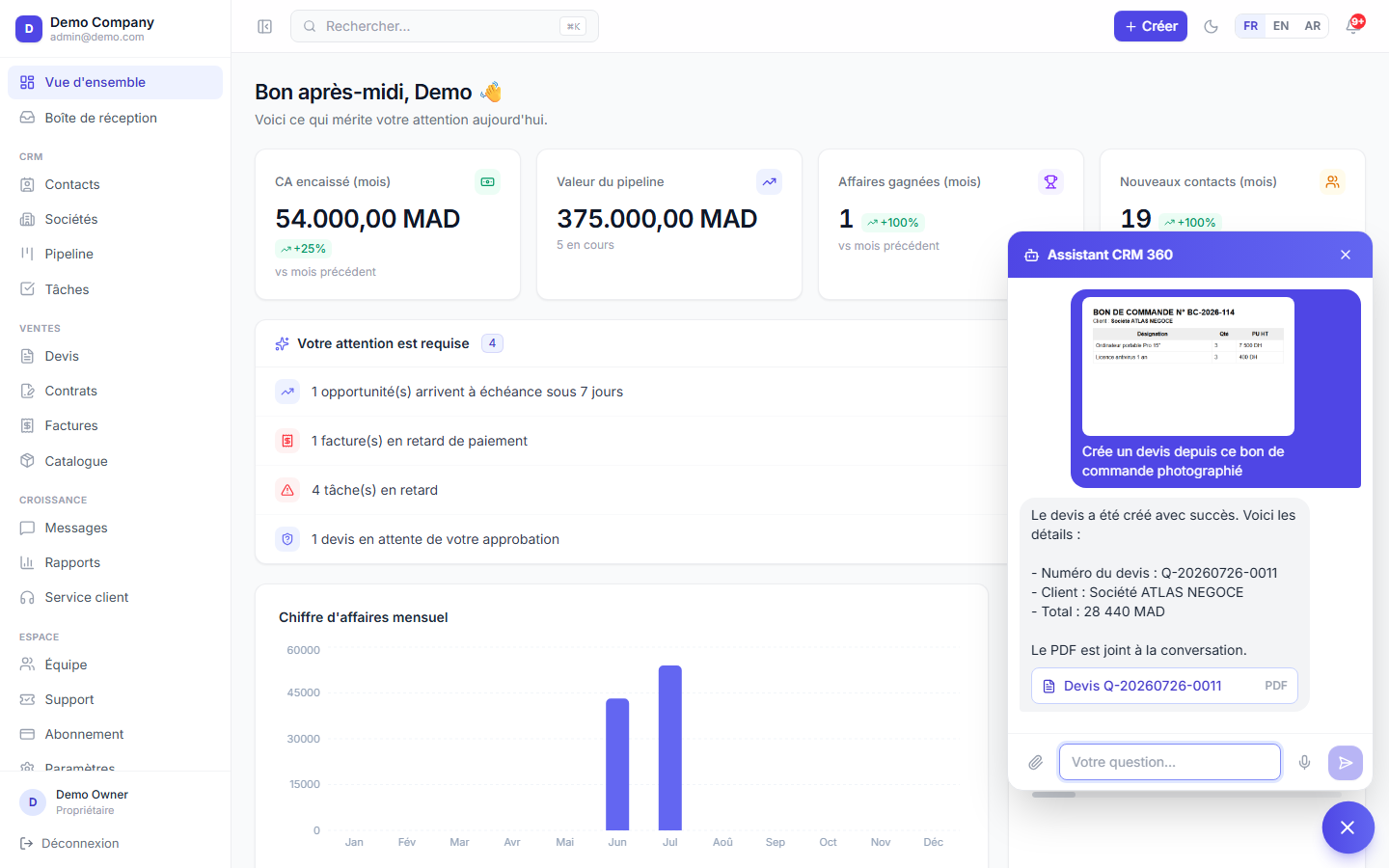
Task: Open the notifications bell
Action: coord(1353,26)
